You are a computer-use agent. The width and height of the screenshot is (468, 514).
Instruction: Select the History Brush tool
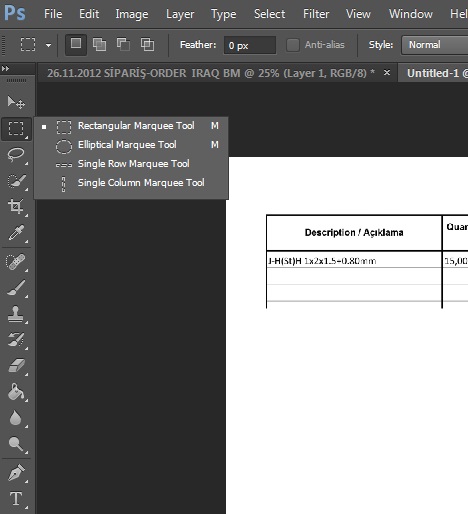tap(16, 340)
